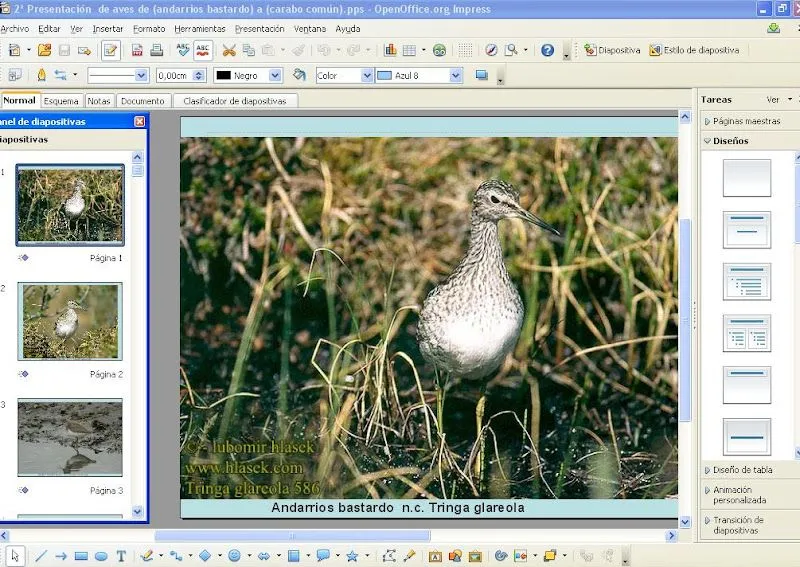Choose the two-column content layout
The image size is (800, 567).
(x=746, y=333)
